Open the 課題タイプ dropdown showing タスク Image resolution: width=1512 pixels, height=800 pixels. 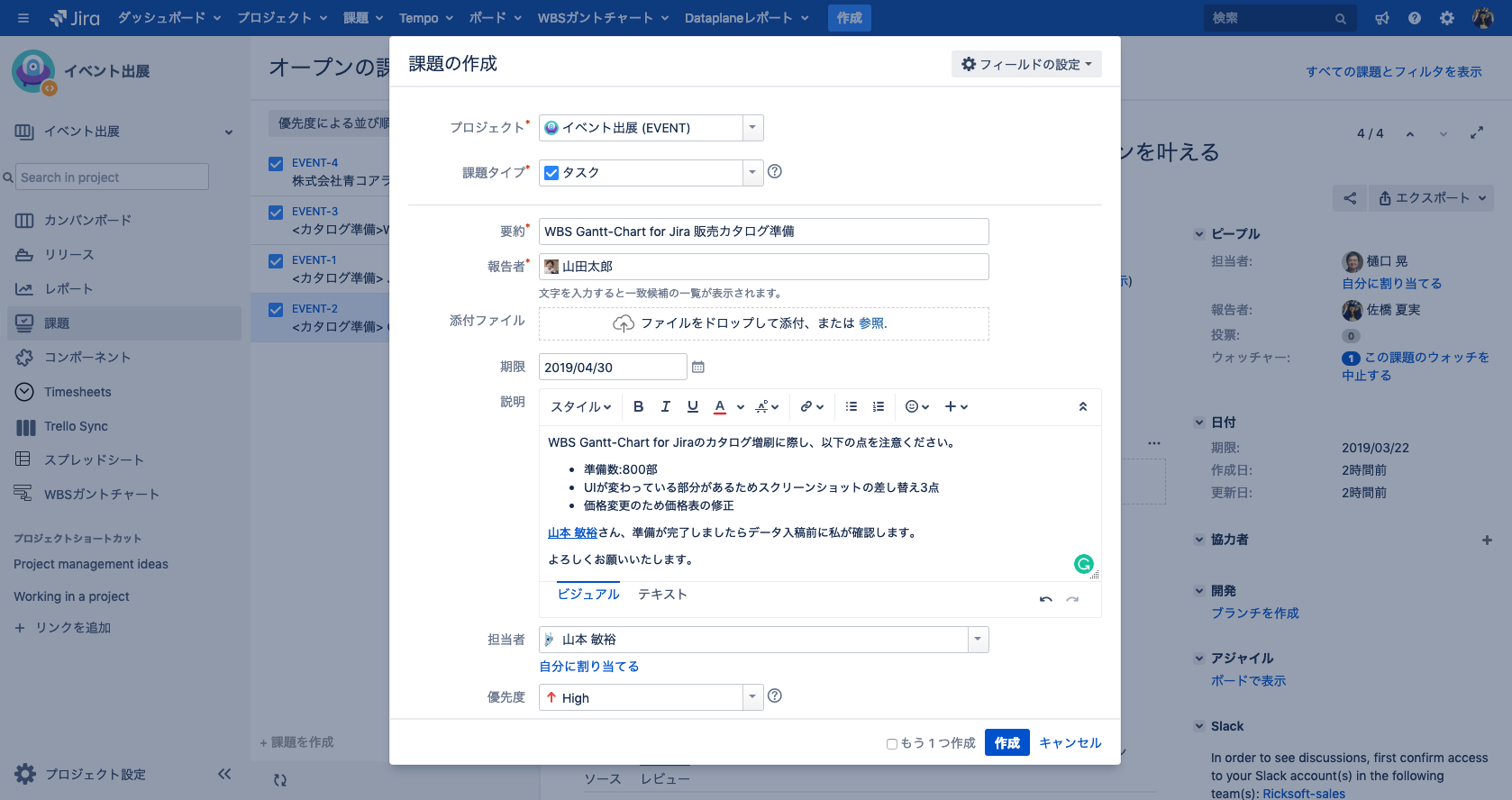pyautogui.click(x=651, y=173)
